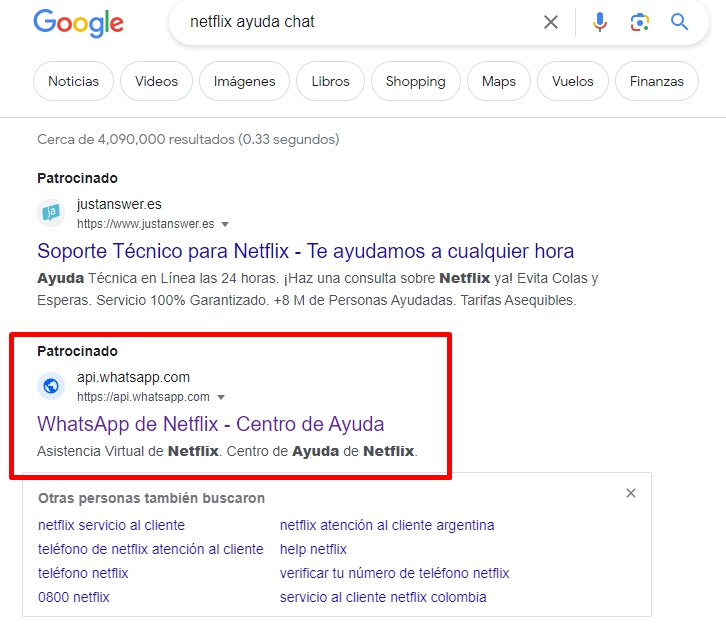
Task: Open 'WhatsApp de Netflix - Centro de Ayuda' link
Action: tap(211, 424)
